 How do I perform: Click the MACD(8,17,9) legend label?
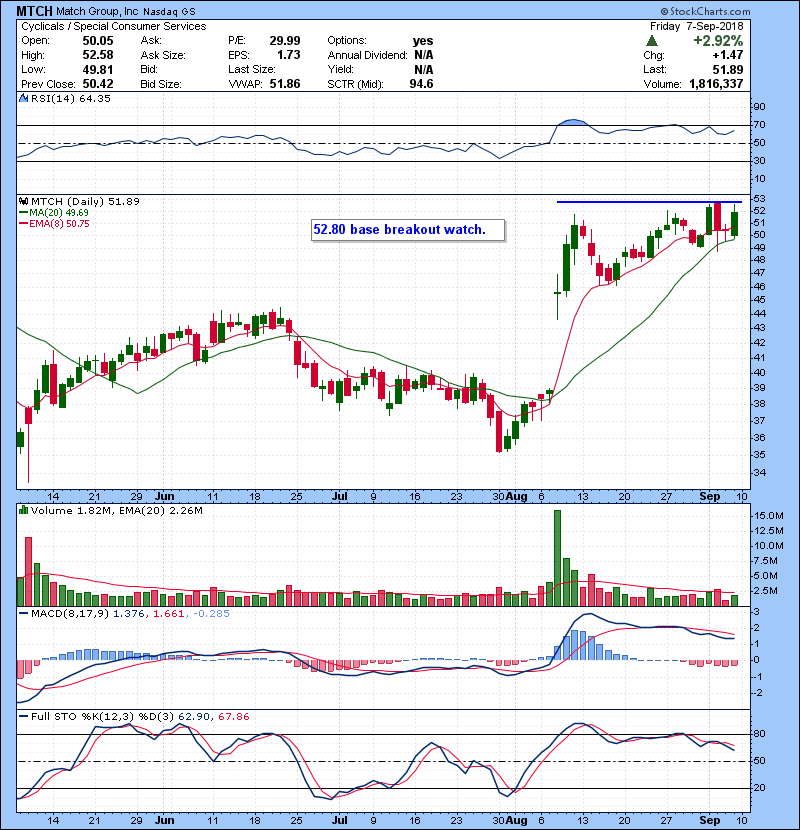point(71,614)
